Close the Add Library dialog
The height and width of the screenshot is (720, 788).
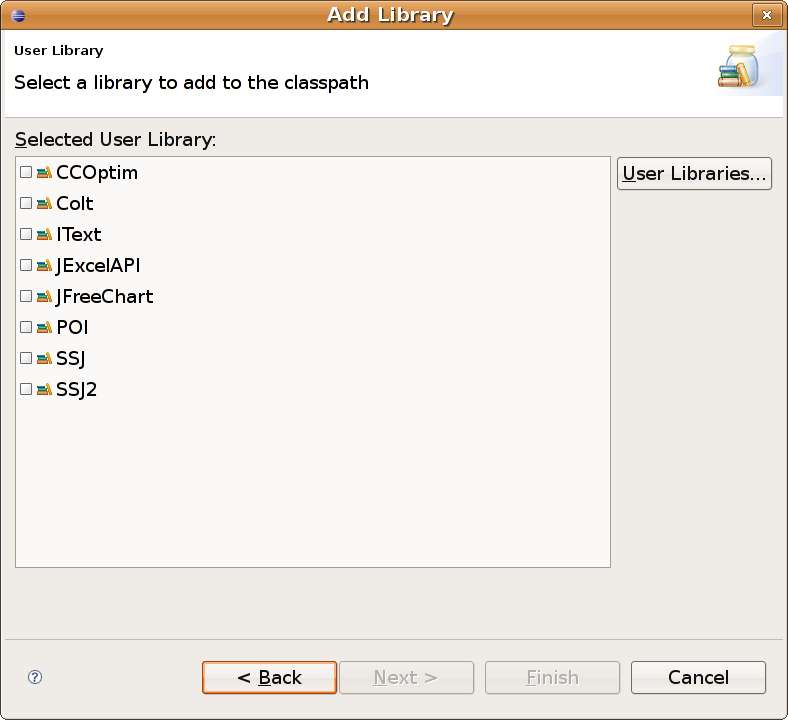[x=766, y=15]
